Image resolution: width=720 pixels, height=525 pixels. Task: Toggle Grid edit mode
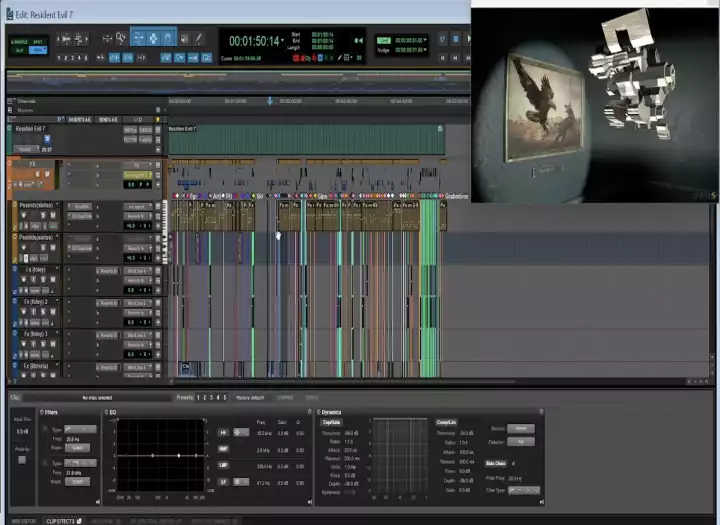tap(38, 50)
